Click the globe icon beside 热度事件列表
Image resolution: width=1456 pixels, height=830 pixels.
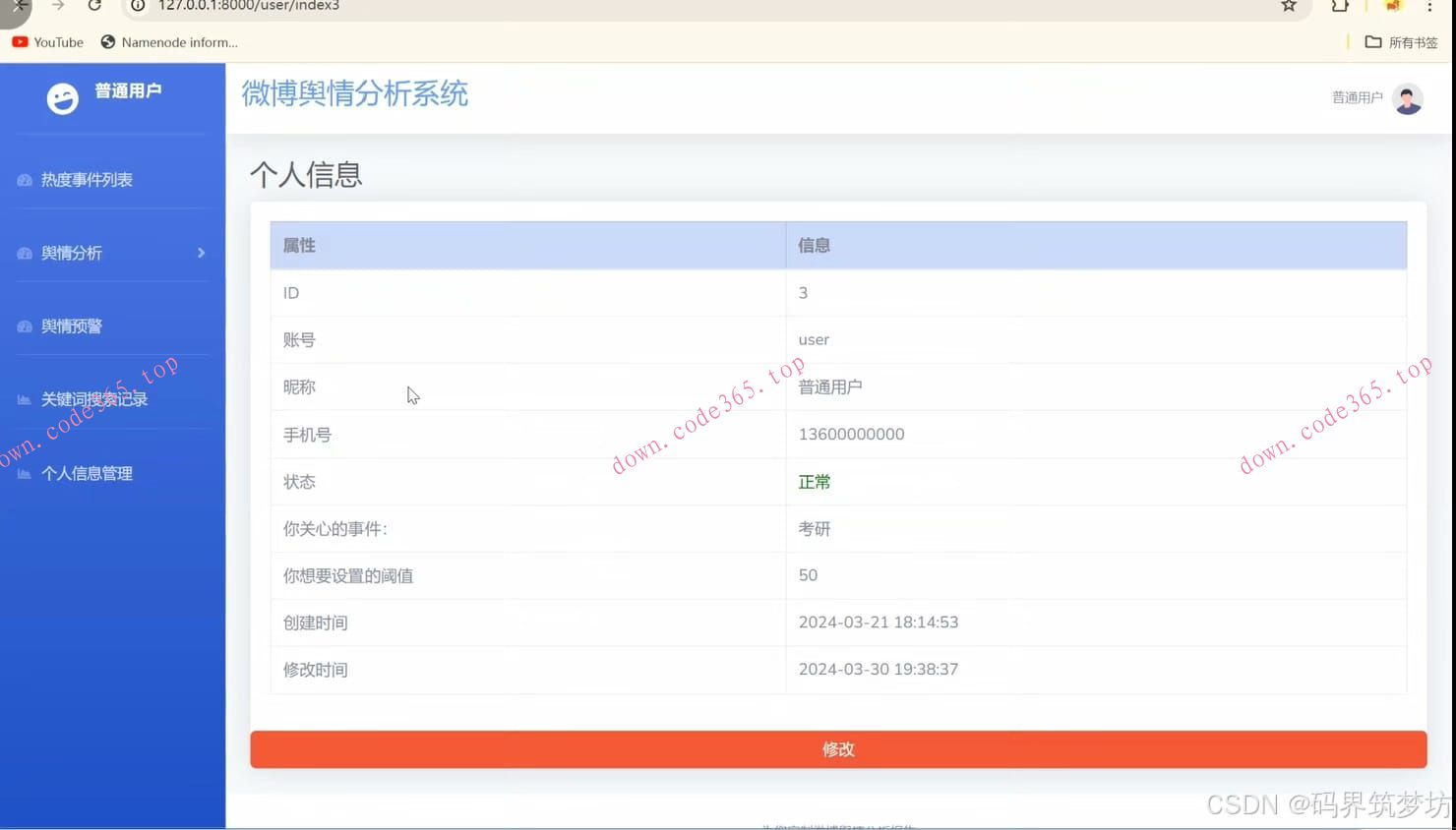[x=24, y=179]
